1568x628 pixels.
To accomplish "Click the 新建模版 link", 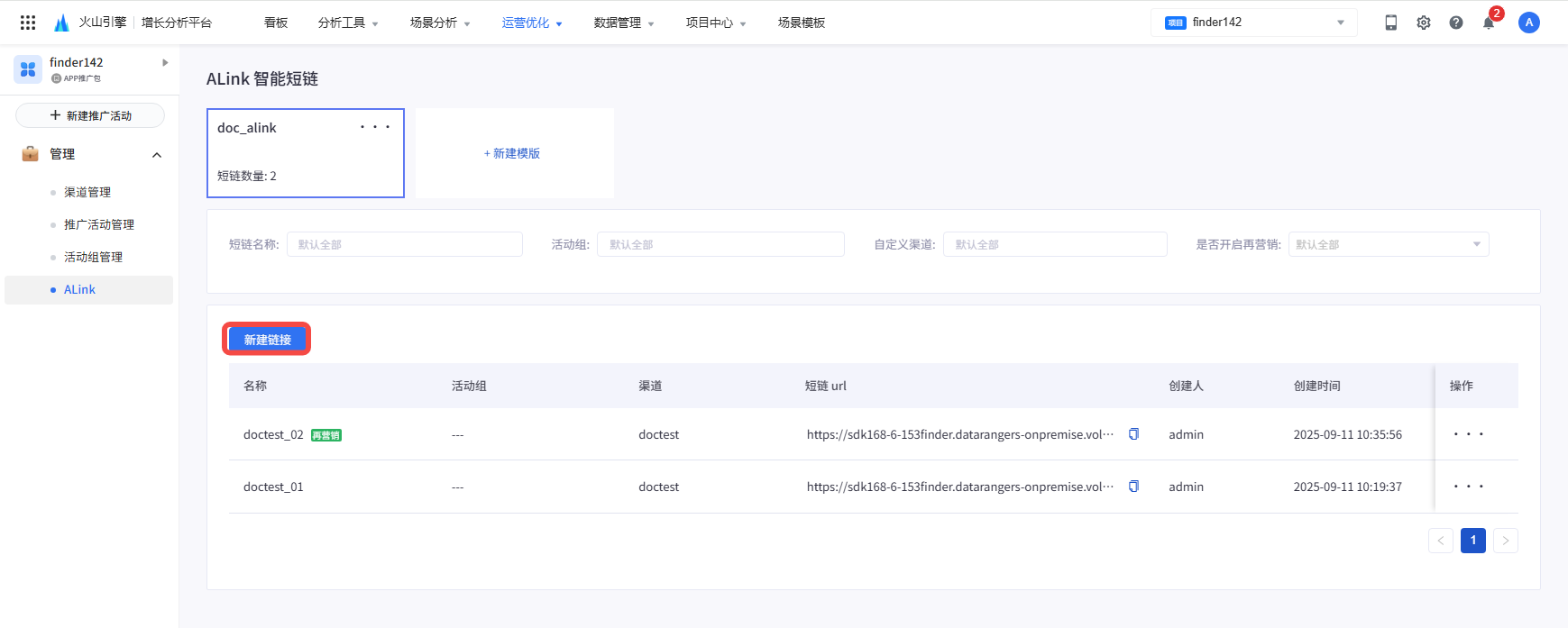I will [512, 153].
